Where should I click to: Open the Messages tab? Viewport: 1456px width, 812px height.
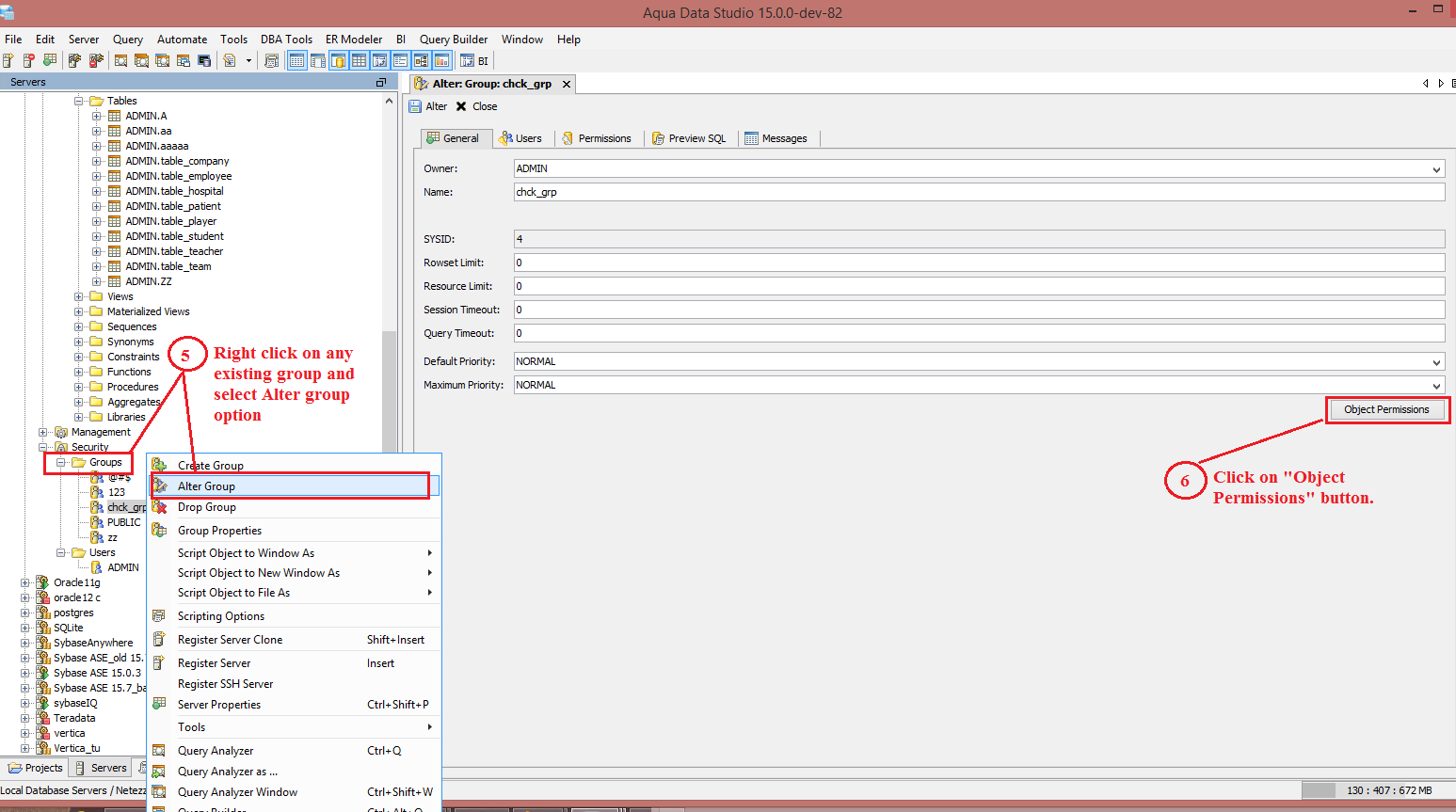coord(776,138)
